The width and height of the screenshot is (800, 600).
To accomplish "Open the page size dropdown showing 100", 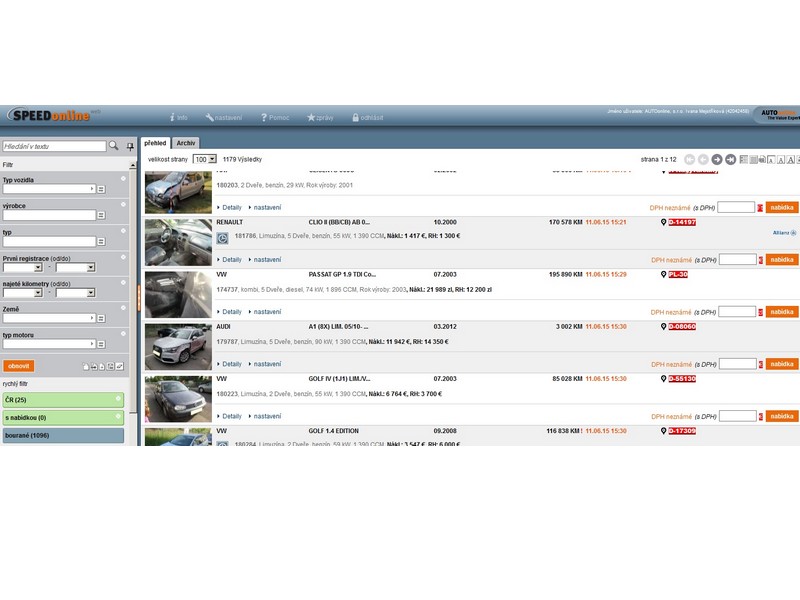I will [205, 159].
